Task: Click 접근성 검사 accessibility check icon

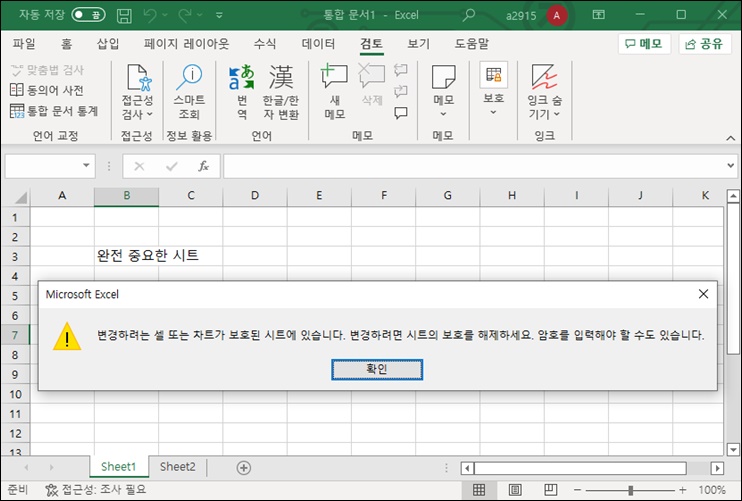Action: [x=138, y=77]
